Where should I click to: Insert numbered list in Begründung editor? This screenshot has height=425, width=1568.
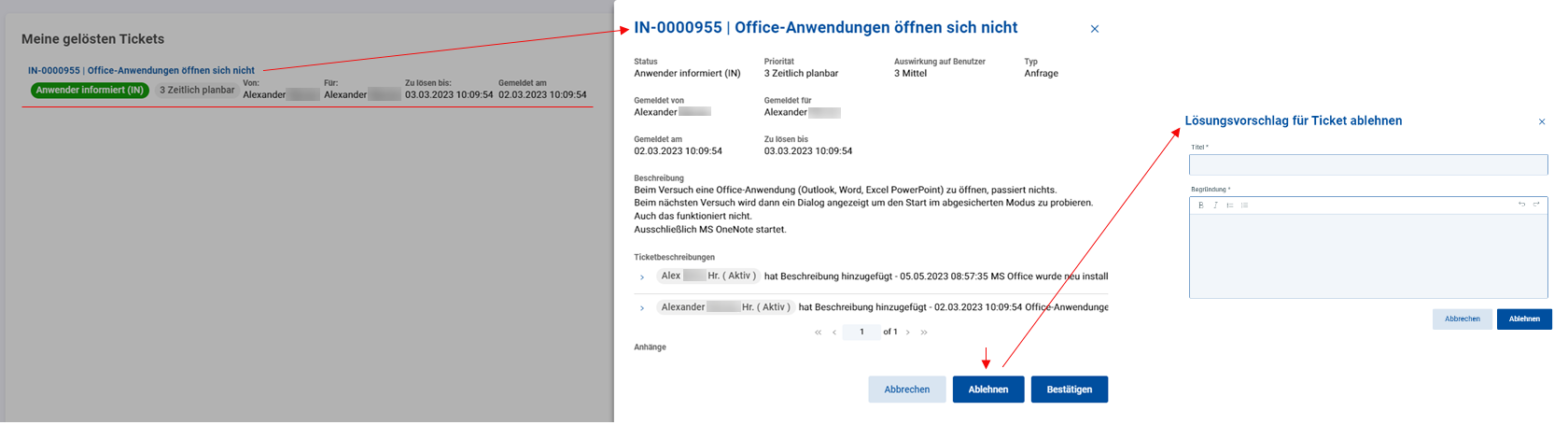tap(1230, 205)
